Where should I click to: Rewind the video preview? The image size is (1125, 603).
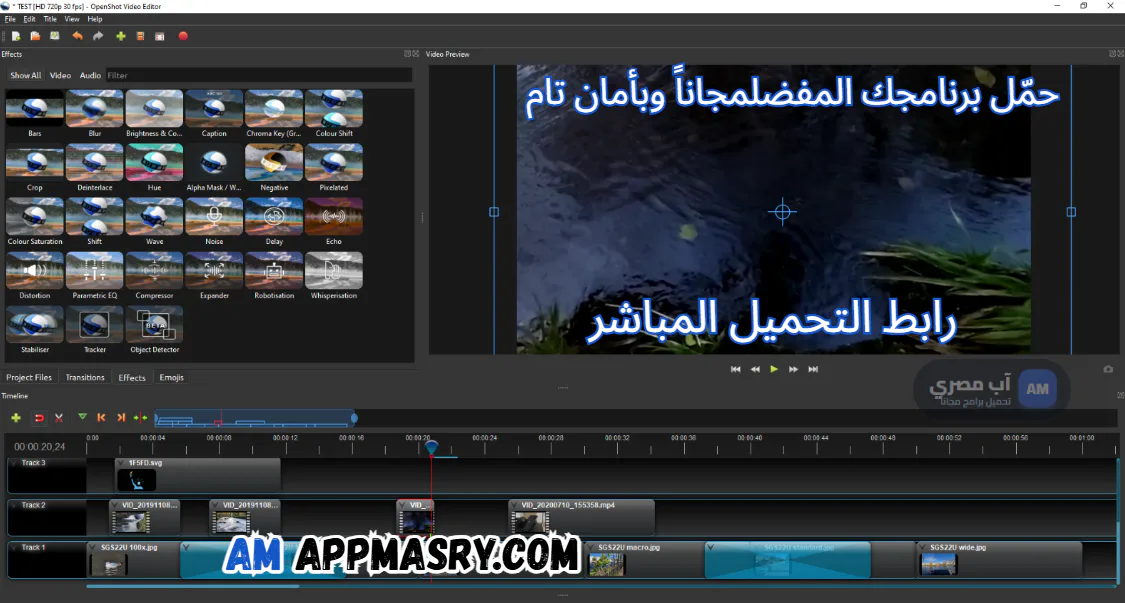tap(755, 369)
